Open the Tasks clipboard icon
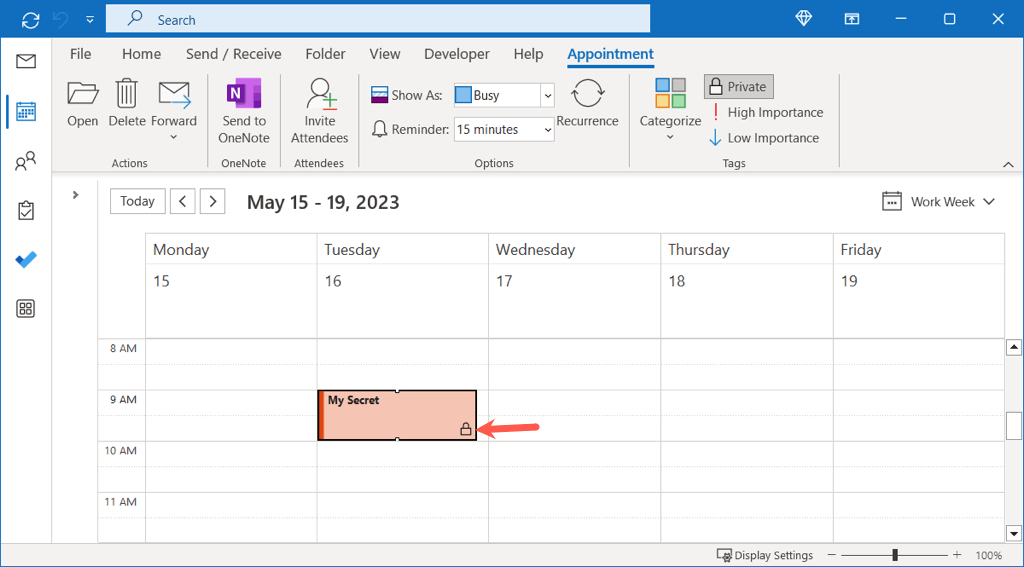The width and height of the screenshot is (1024, 567). pyautogui.click(x=25, y=210)
